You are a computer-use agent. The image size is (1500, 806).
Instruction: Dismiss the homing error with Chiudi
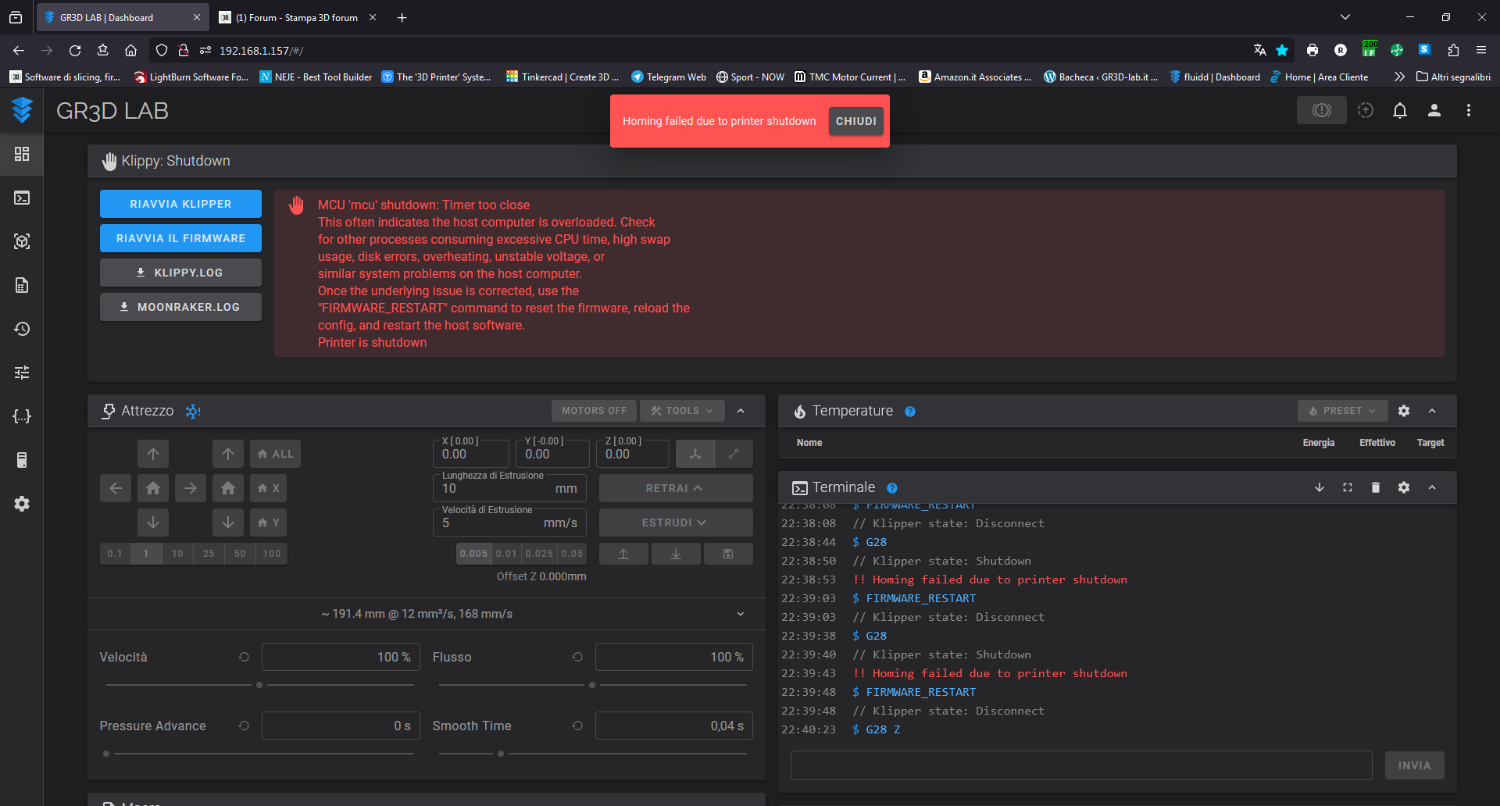pos(856,121)
